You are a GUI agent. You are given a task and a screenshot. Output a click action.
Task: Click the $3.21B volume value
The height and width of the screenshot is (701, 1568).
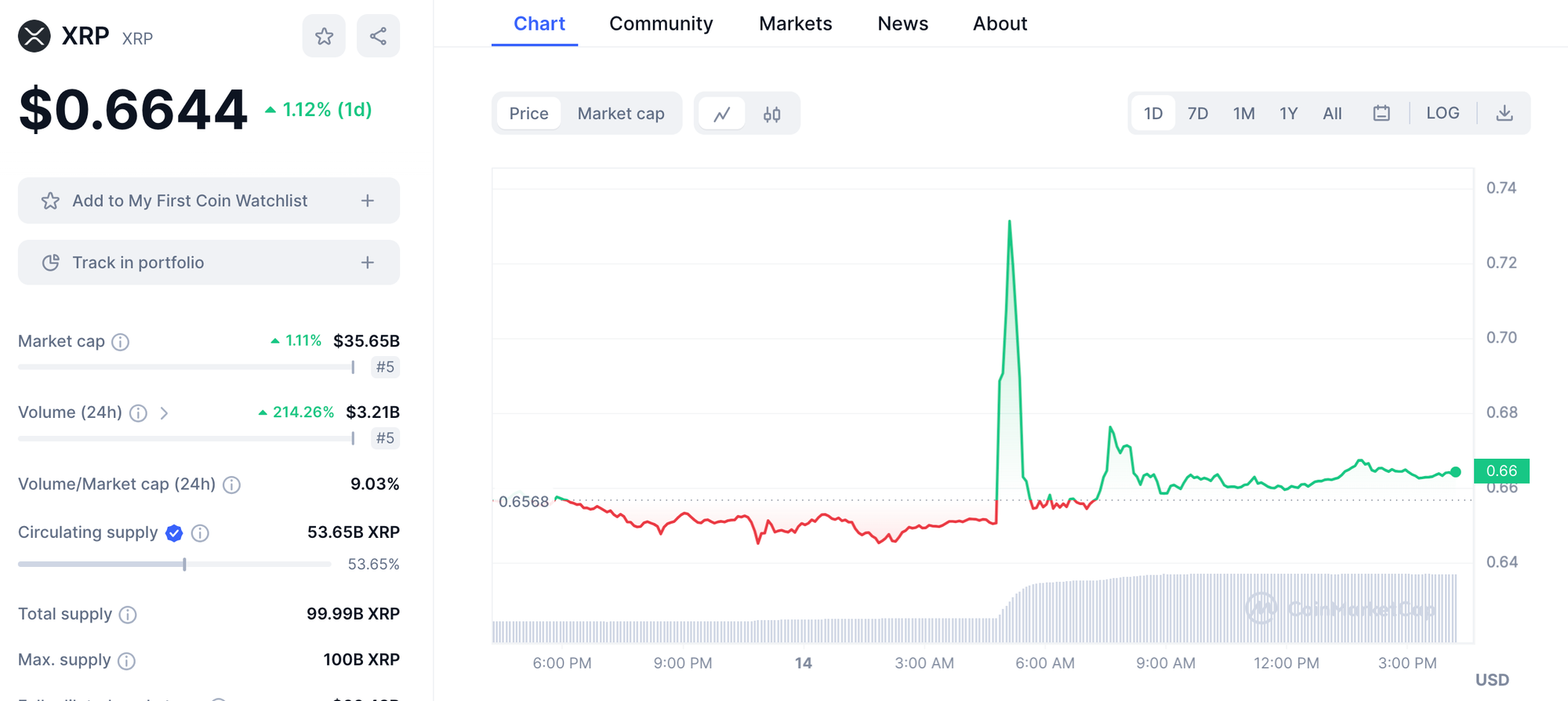tap(372, 412)
